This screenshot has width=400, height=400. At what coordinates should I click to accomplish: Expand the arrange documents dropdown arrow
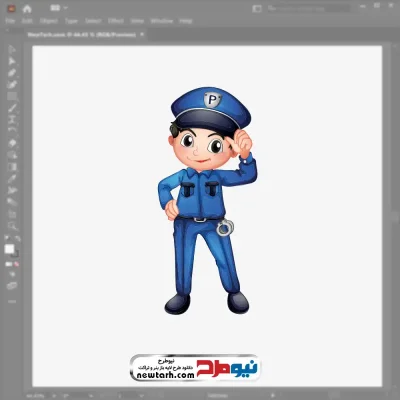click(65, 8)
